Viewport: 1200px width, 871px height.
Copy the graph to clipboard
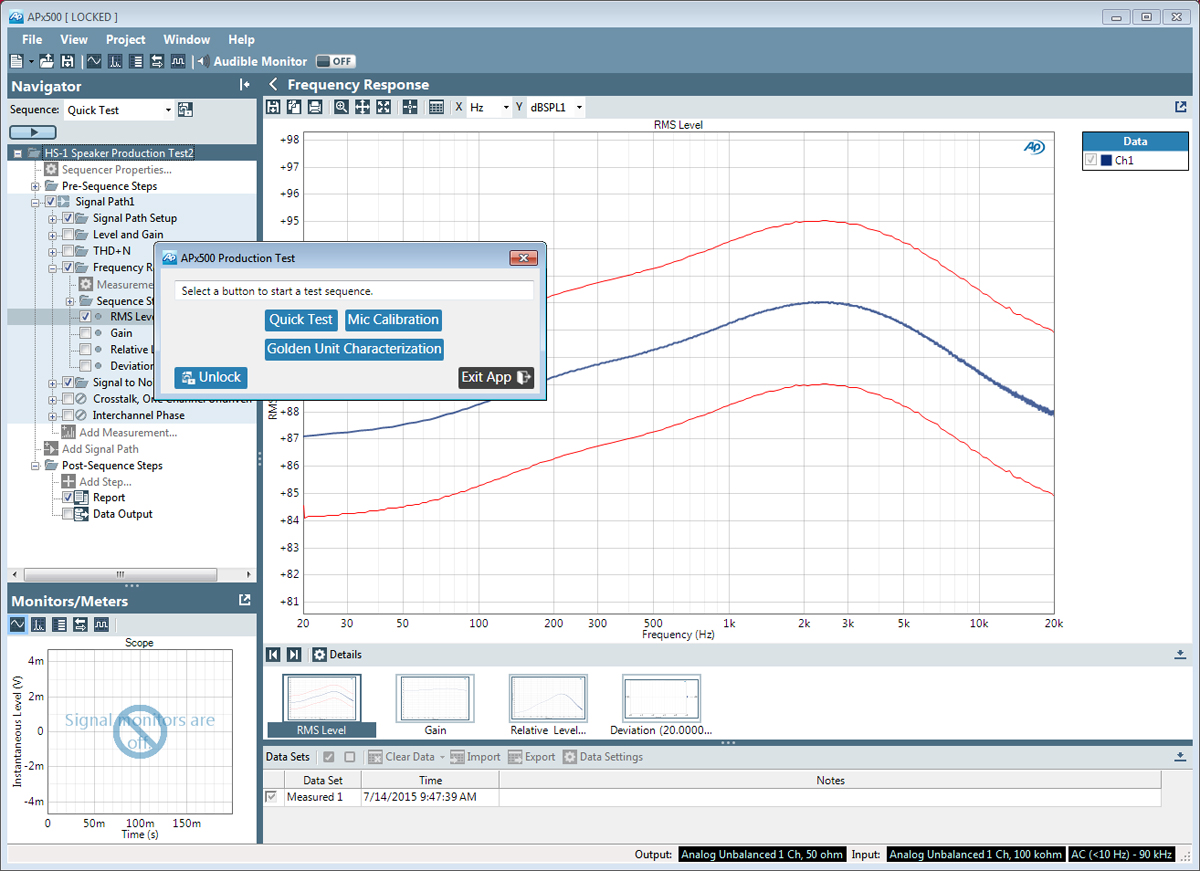[293, 106]
